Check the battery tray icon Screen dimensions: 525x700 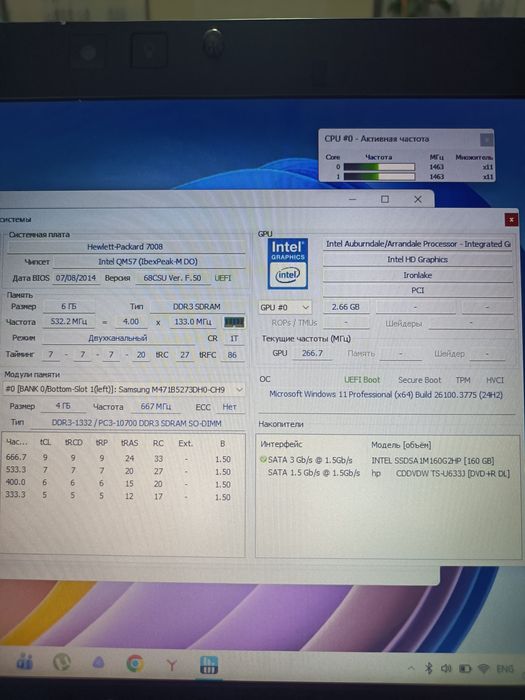(465, 669)
